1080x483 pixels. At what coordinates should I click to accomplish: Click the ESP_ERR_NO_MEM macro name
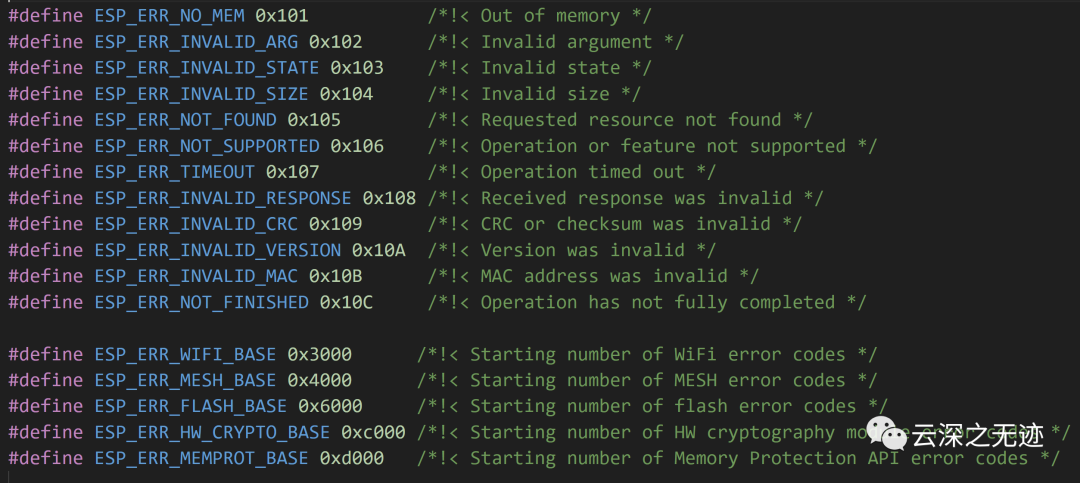[169, 15]
